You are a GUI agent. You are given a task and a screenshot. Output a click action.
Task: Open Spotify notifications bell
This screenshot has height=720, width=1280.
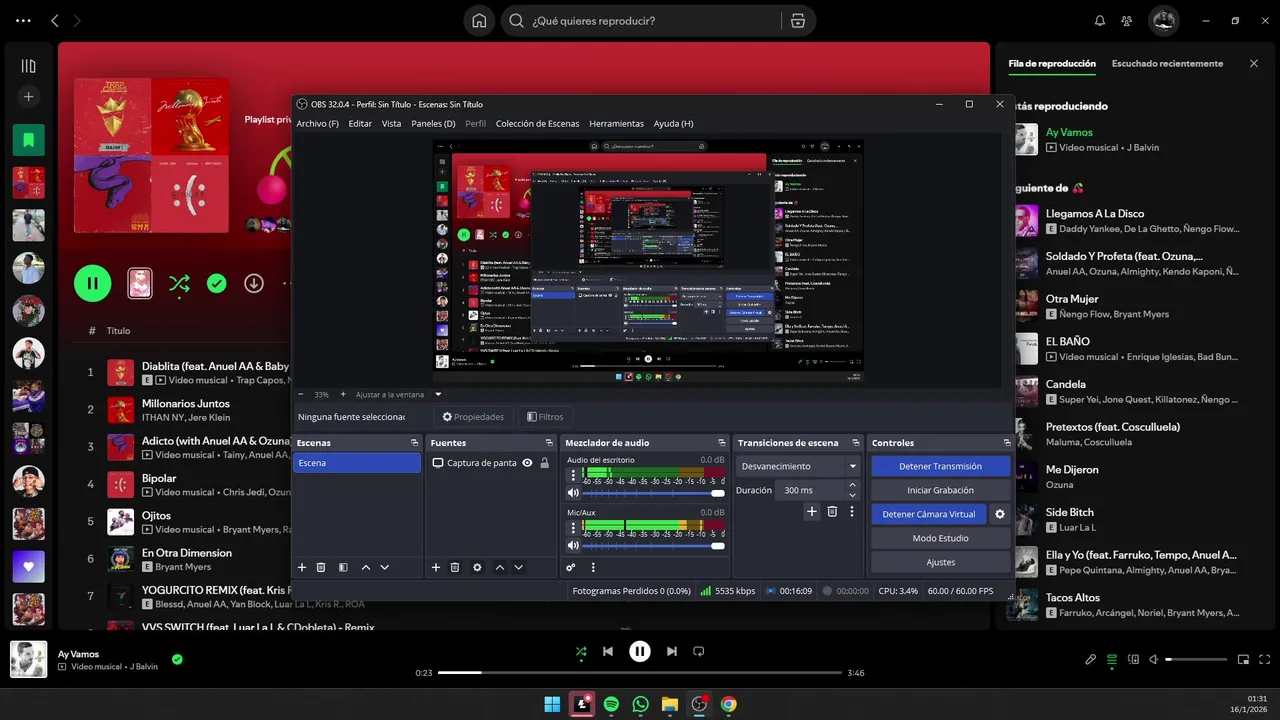pyautogui.click(x=1100, y=20)
